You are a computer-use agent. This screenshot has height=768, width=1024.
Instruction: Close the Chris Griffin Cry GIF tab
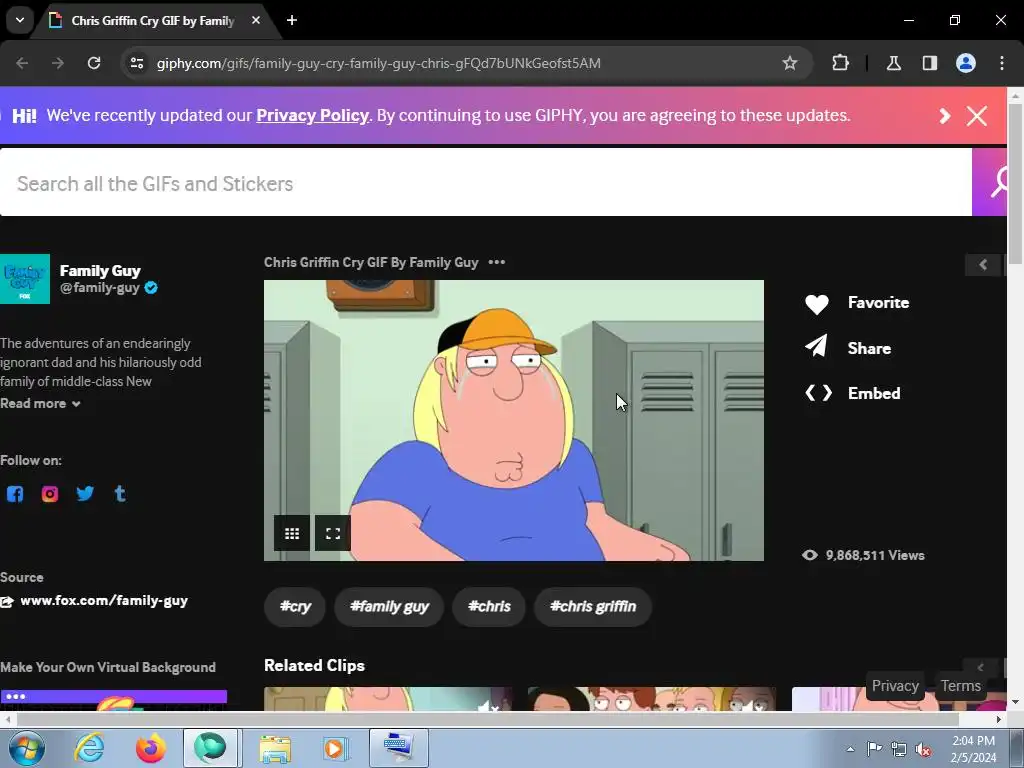[x=256, y=20]
